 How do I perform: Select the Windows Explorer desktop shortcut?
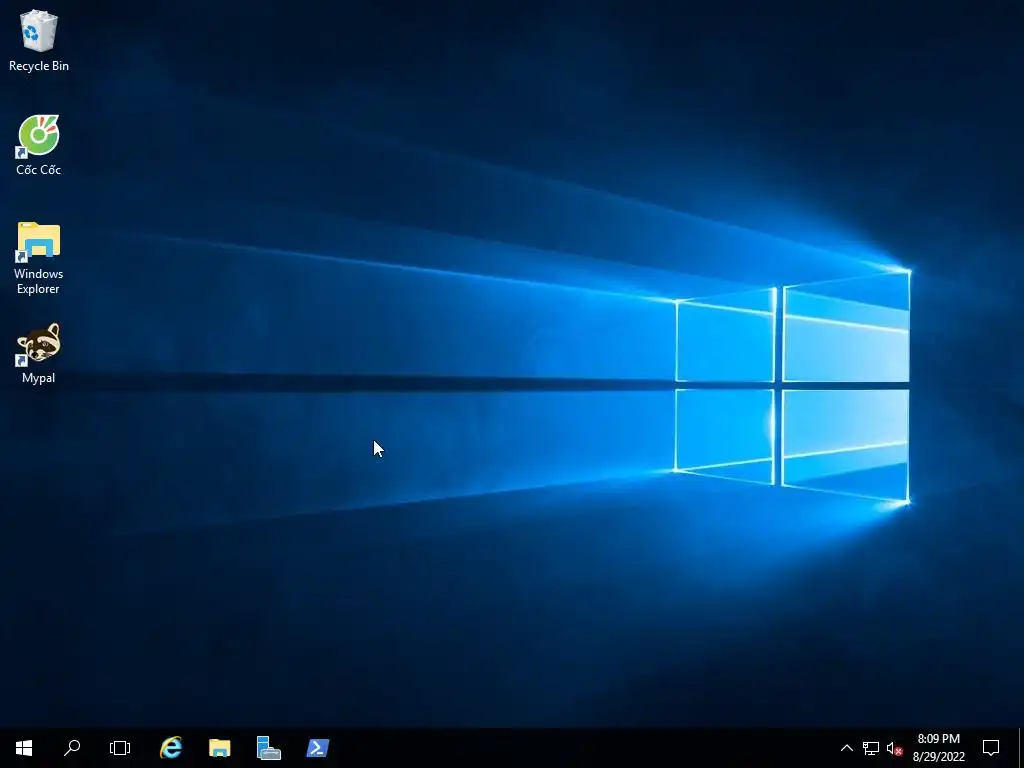[39, 258]
